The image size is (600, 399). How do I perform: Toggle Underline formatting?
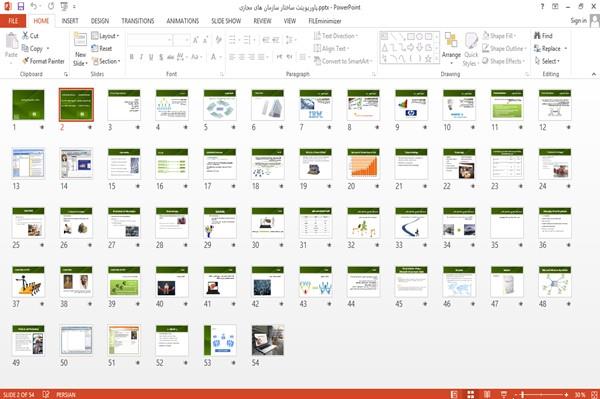151,57
